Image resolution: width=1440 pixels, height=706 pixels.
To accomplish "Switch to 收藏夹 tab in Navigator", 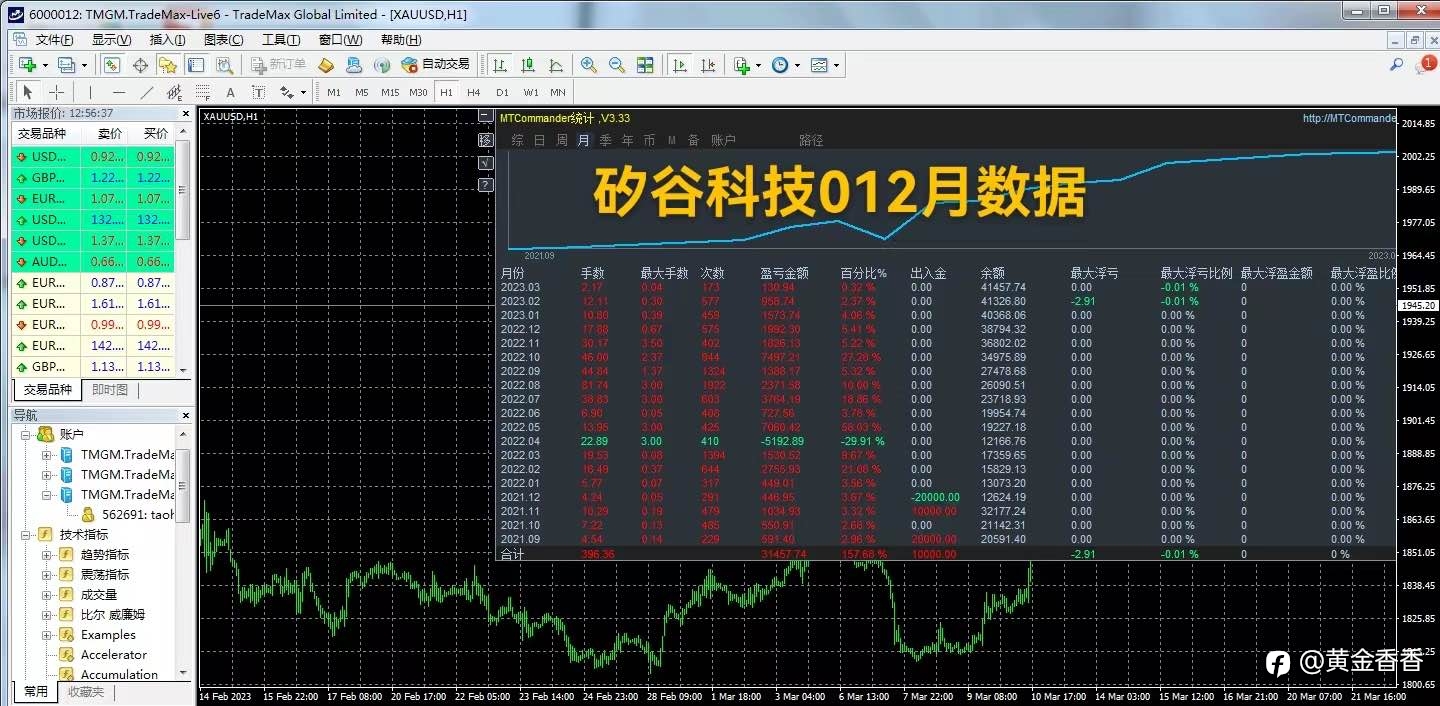I will (x=86, y=691).
